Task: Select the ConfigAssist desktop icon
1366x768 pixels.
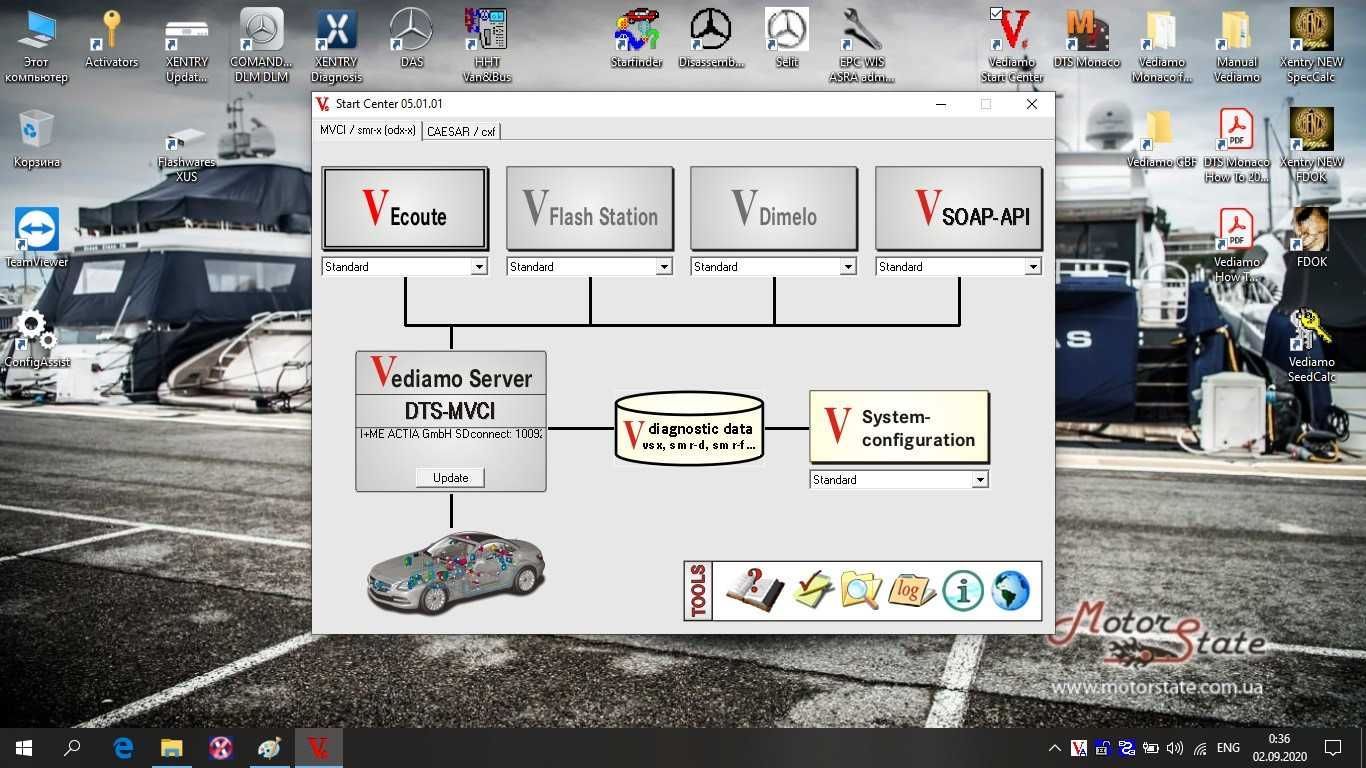Action: point(37,339)
